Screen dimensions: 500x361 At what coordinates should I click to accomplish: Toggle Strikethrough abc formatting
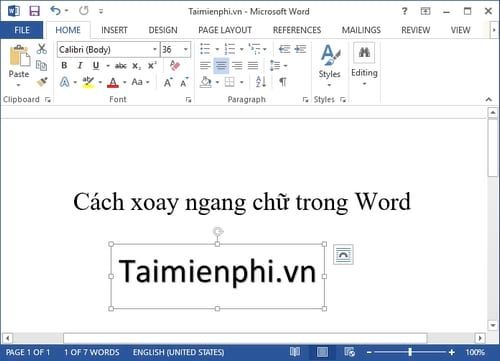(121, 66)
